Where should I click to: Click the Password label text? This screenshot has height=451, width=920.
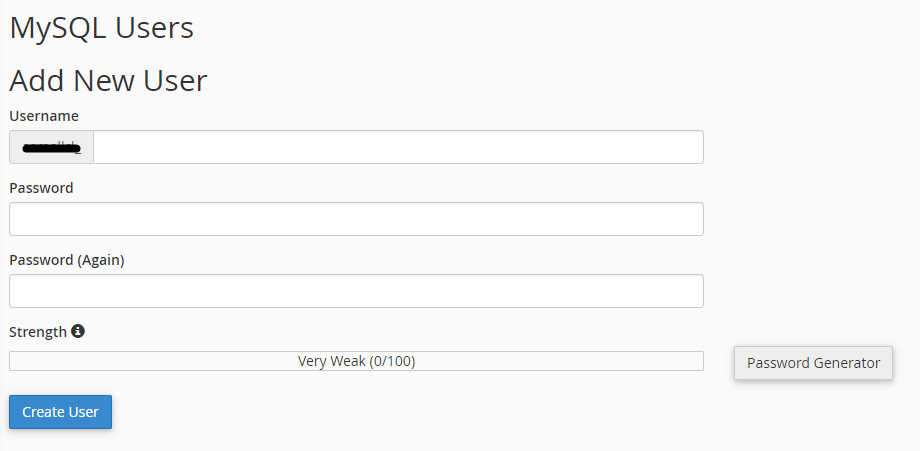click(41, 188)
